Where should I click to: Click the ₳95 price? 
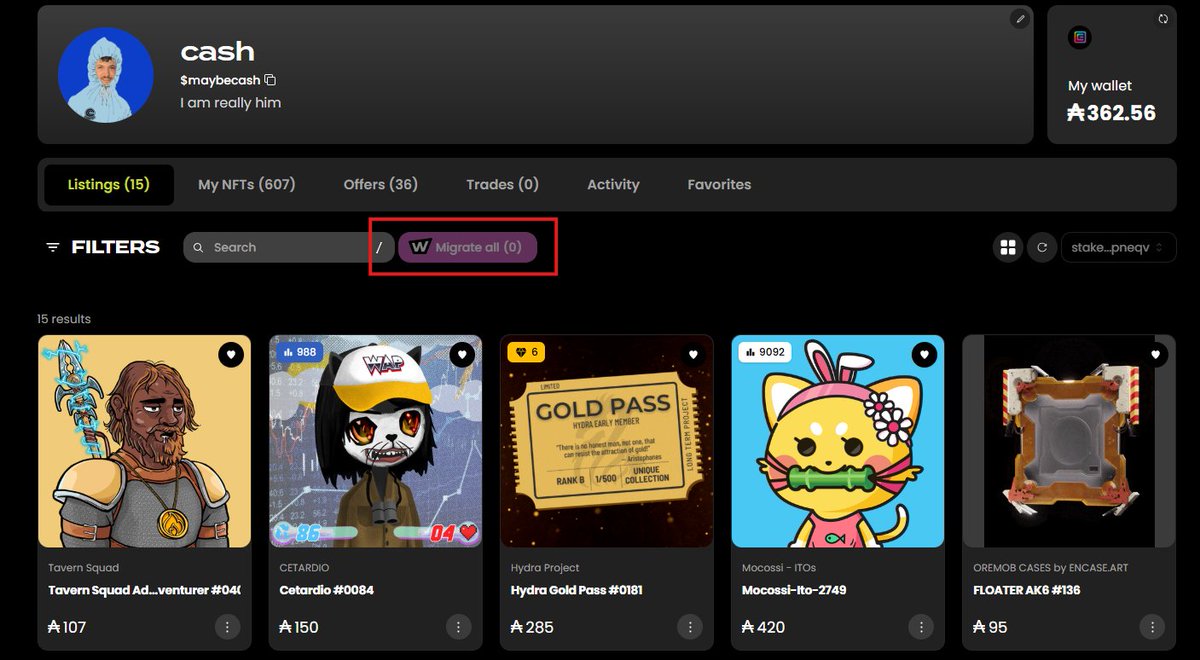point(990,627)
